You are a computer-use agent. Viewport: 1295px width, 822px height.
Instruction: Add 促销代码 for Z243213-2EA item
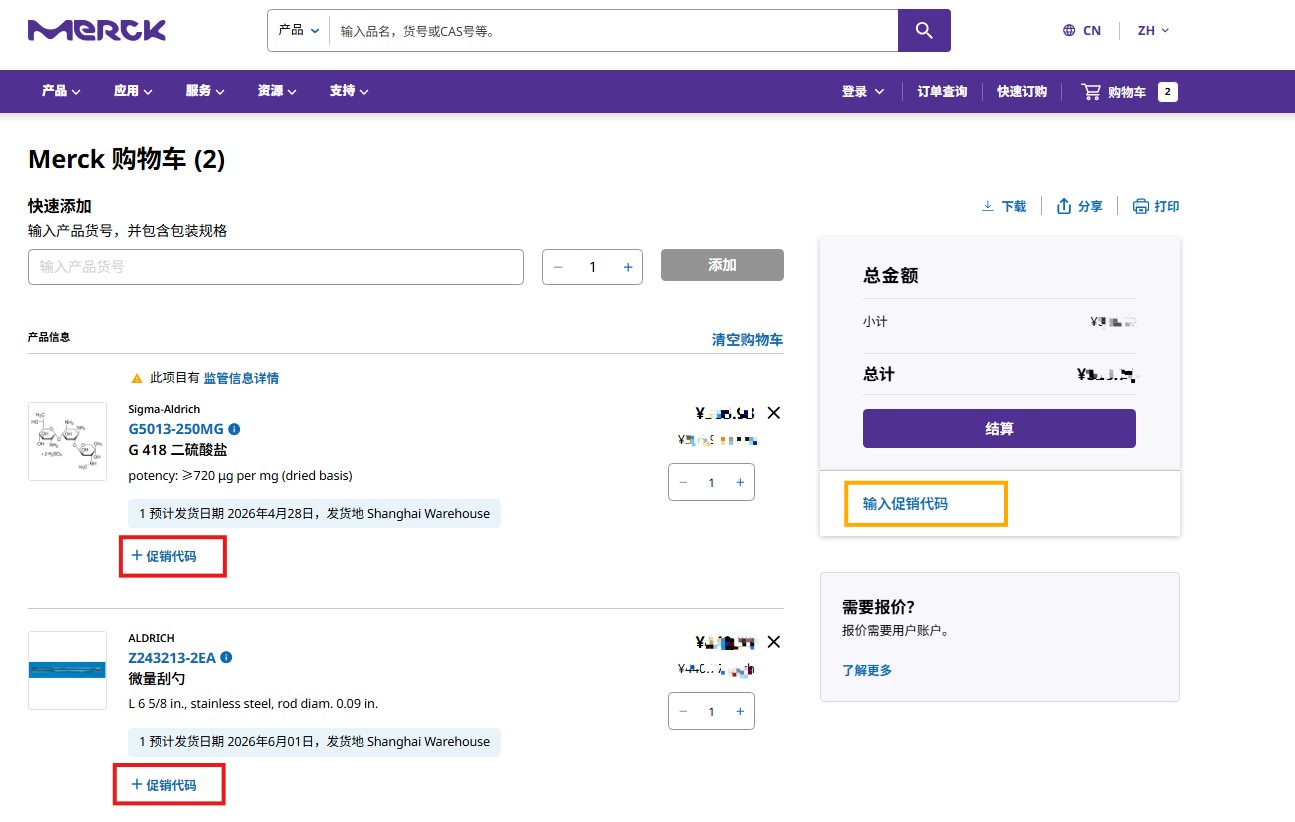click(164, 785)
